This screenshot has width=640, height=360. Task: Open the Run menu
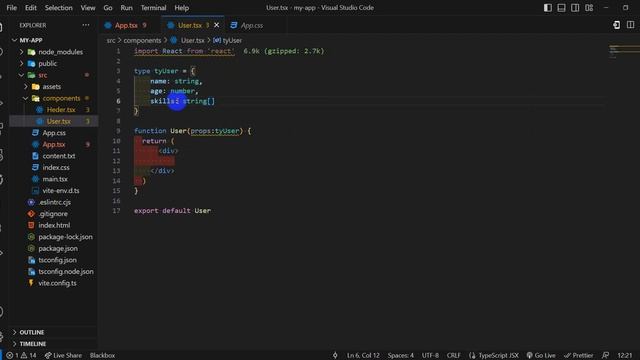click(126, 8)
